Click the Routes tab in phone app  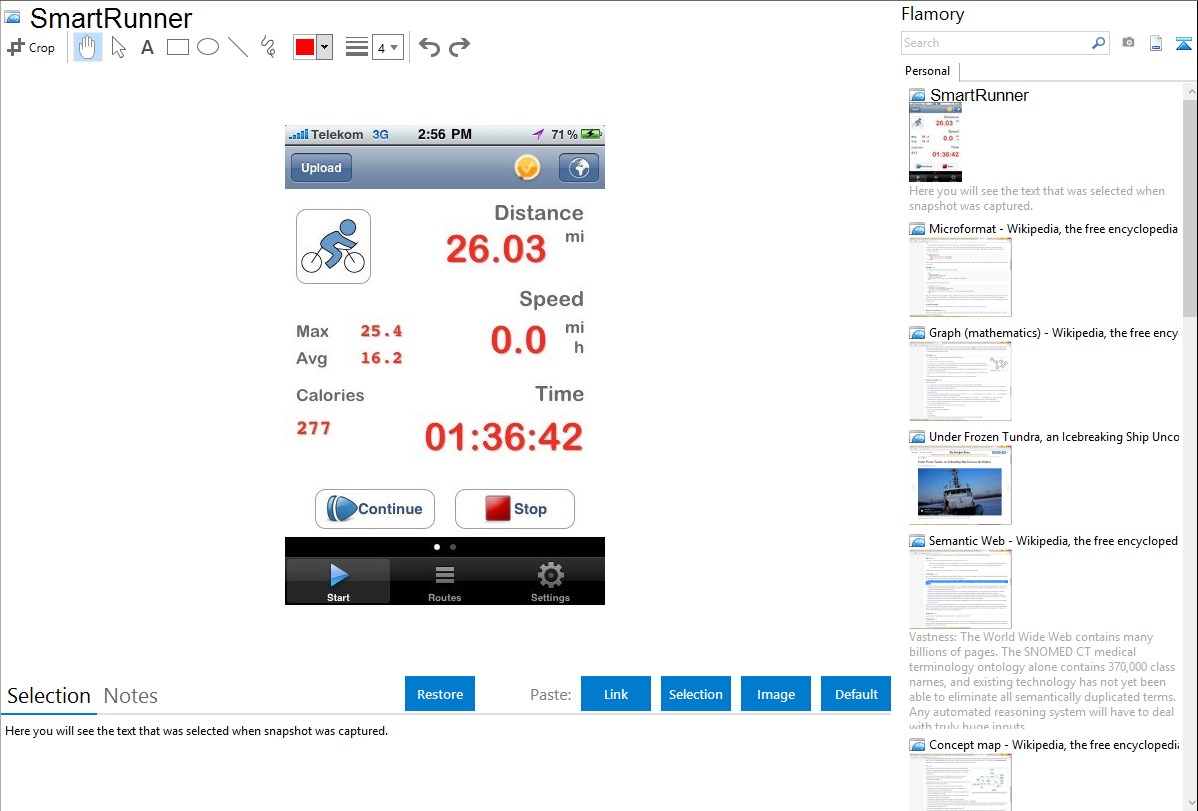tap(445, 582)
